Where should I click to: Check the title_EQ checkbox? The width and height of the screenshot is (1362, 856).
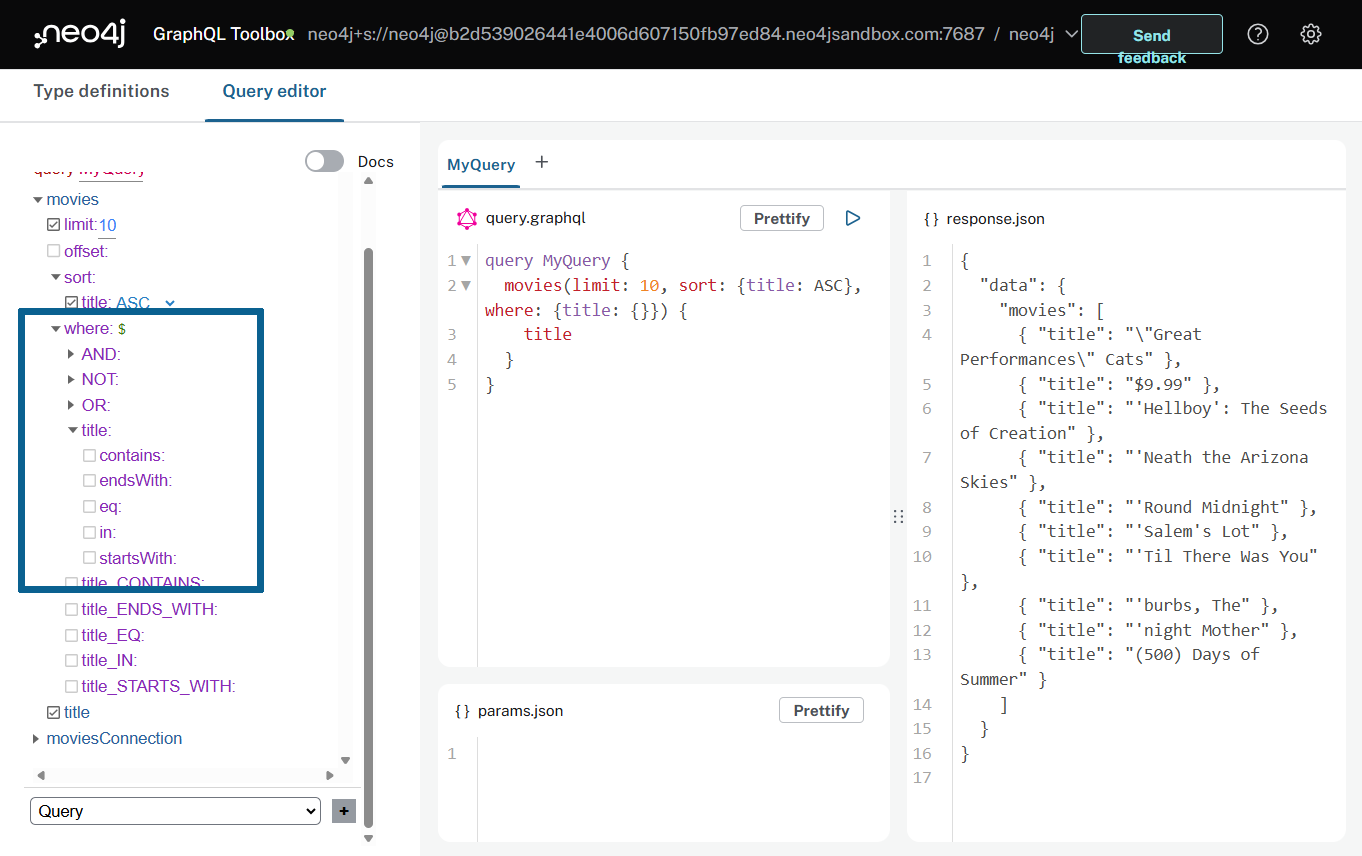72,635
